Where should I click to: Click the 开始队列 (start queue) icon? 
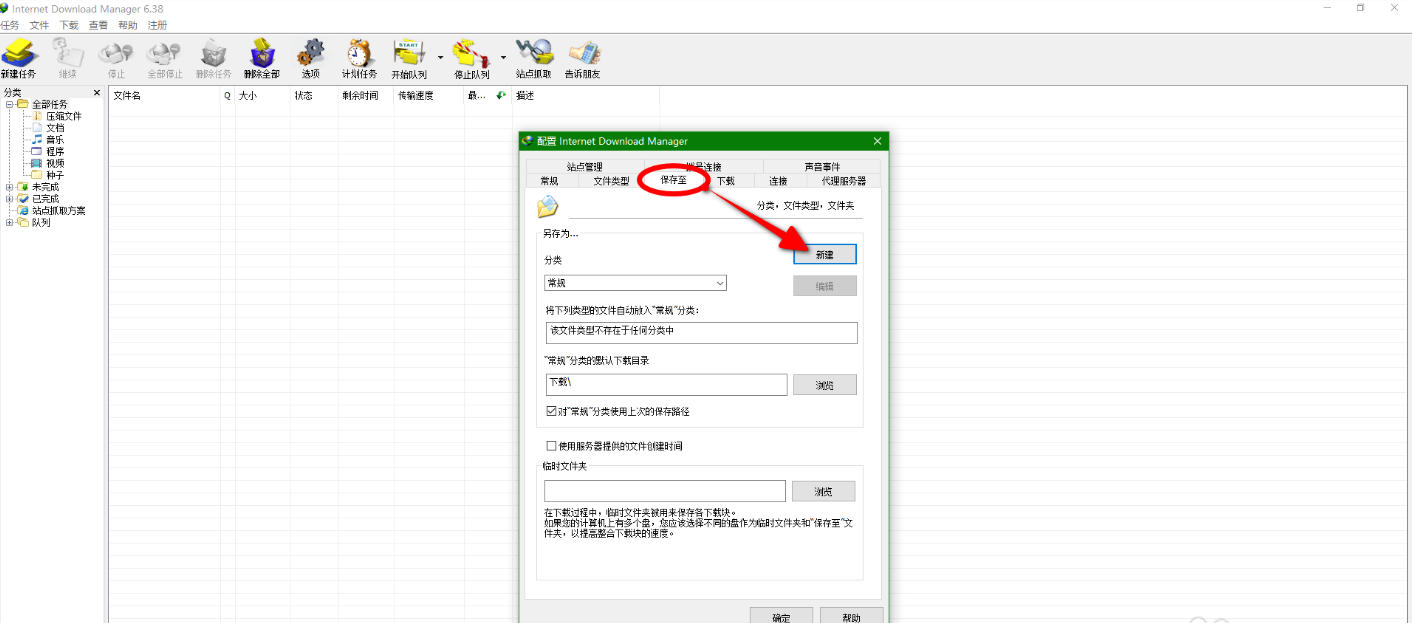409,59
